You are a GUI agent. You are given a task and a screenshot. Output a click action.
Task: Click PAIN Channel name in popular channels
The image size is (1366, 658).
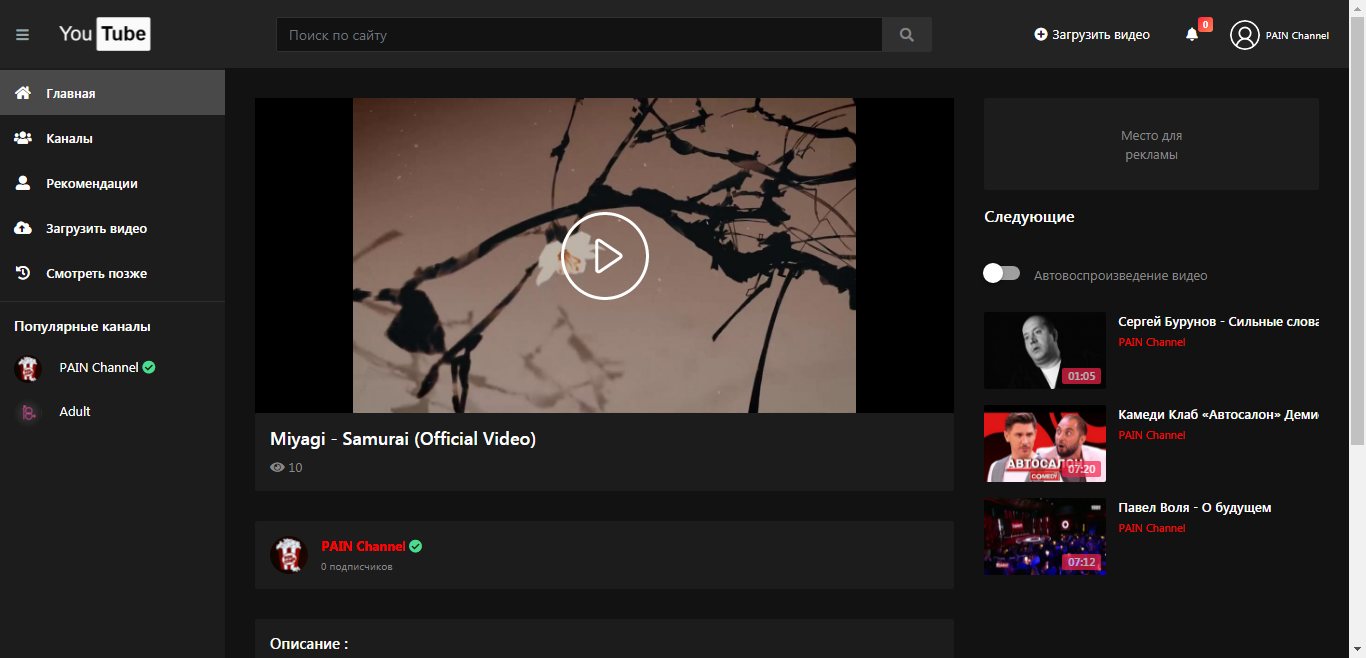[x=99, y=367]
